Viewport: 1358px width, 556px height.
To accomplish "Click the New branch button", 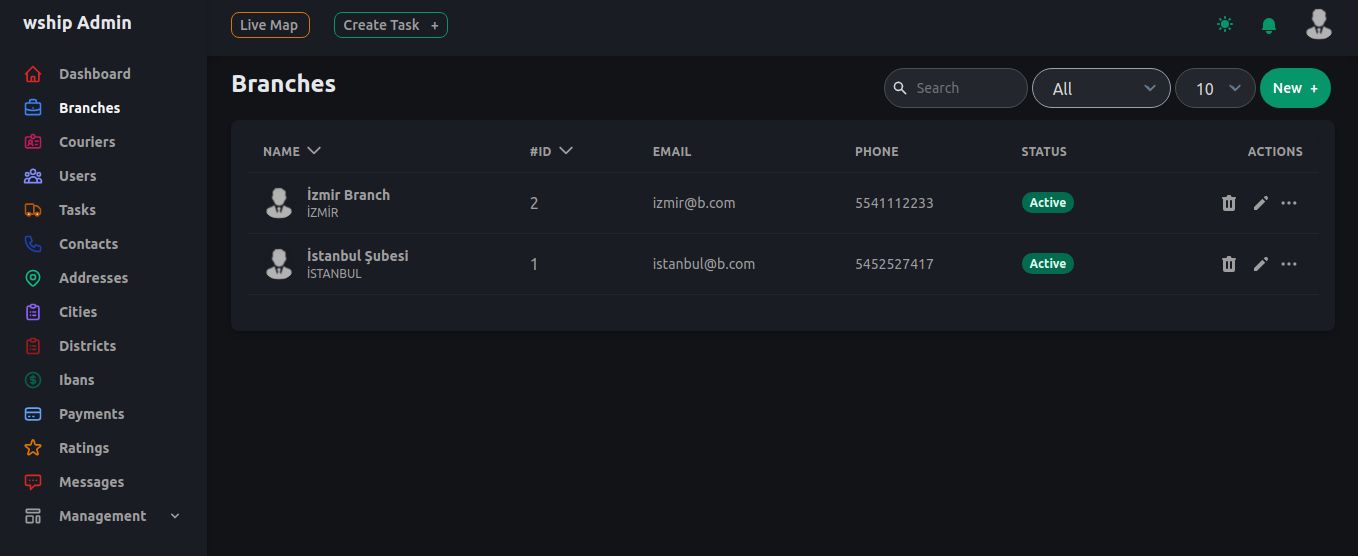I will 1295,88.
